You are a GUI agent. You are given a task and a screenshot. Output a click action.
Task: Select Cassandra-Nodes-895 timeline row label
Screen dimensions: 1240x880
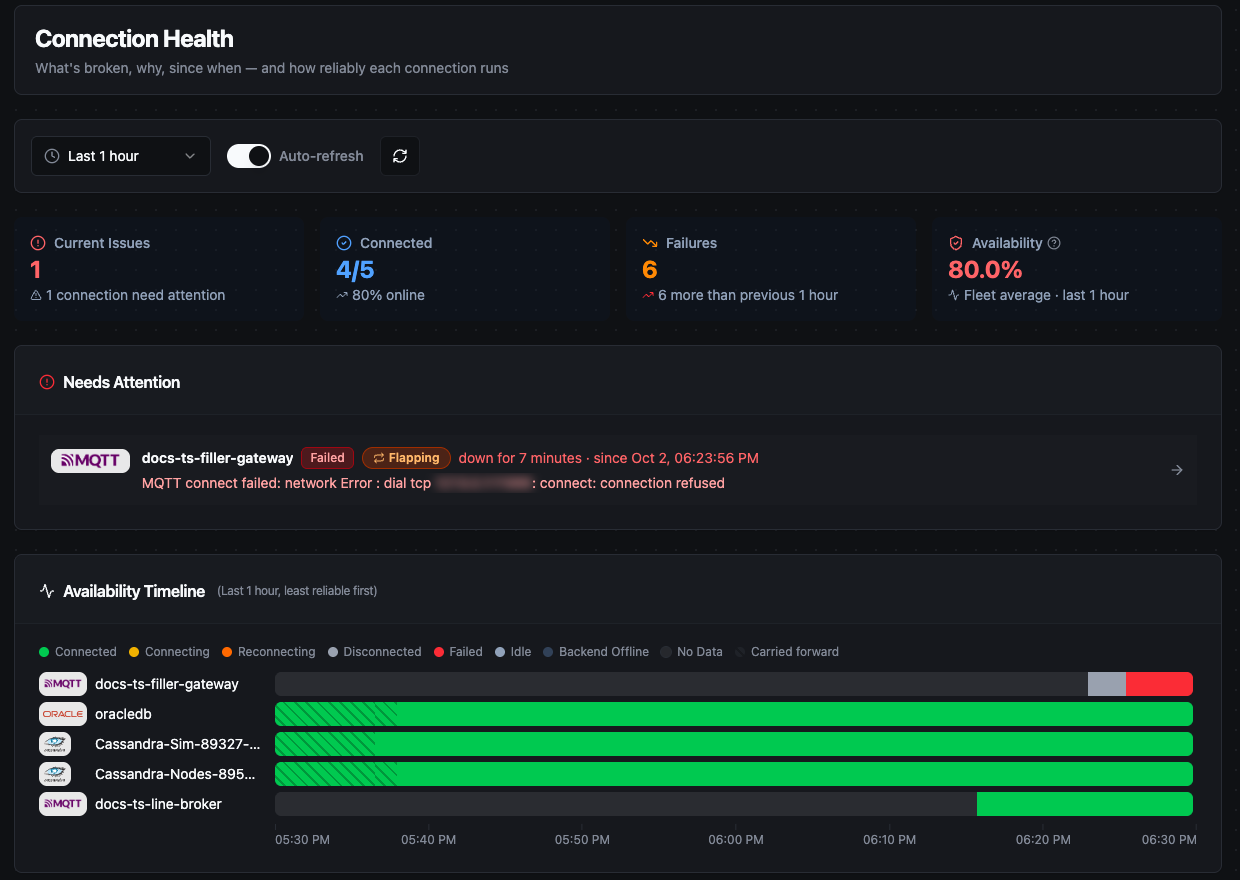(175, 774)
